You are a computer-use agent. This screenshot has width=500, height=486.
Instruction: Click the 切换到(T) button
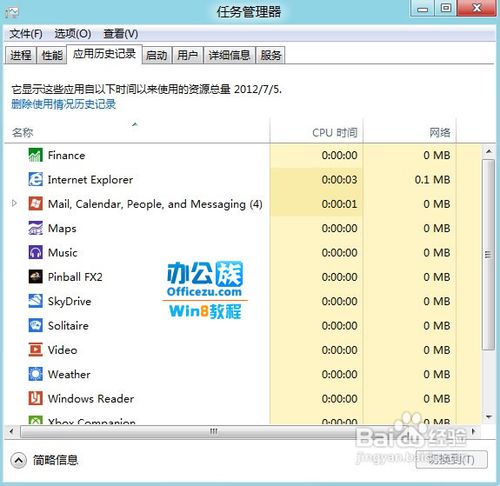pos(452,460)
